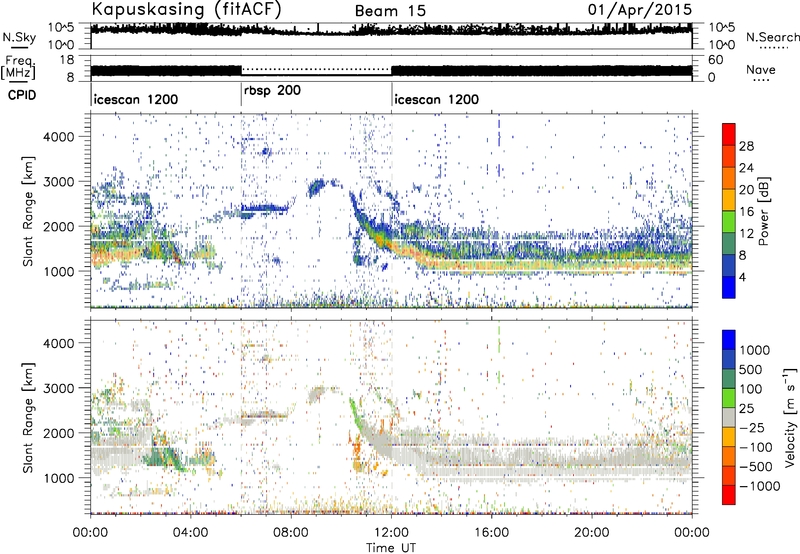Viewport: 800px width, 554px height.
Task: Click the dotted frequency line during rbsp period
Action: coord(316,69)
